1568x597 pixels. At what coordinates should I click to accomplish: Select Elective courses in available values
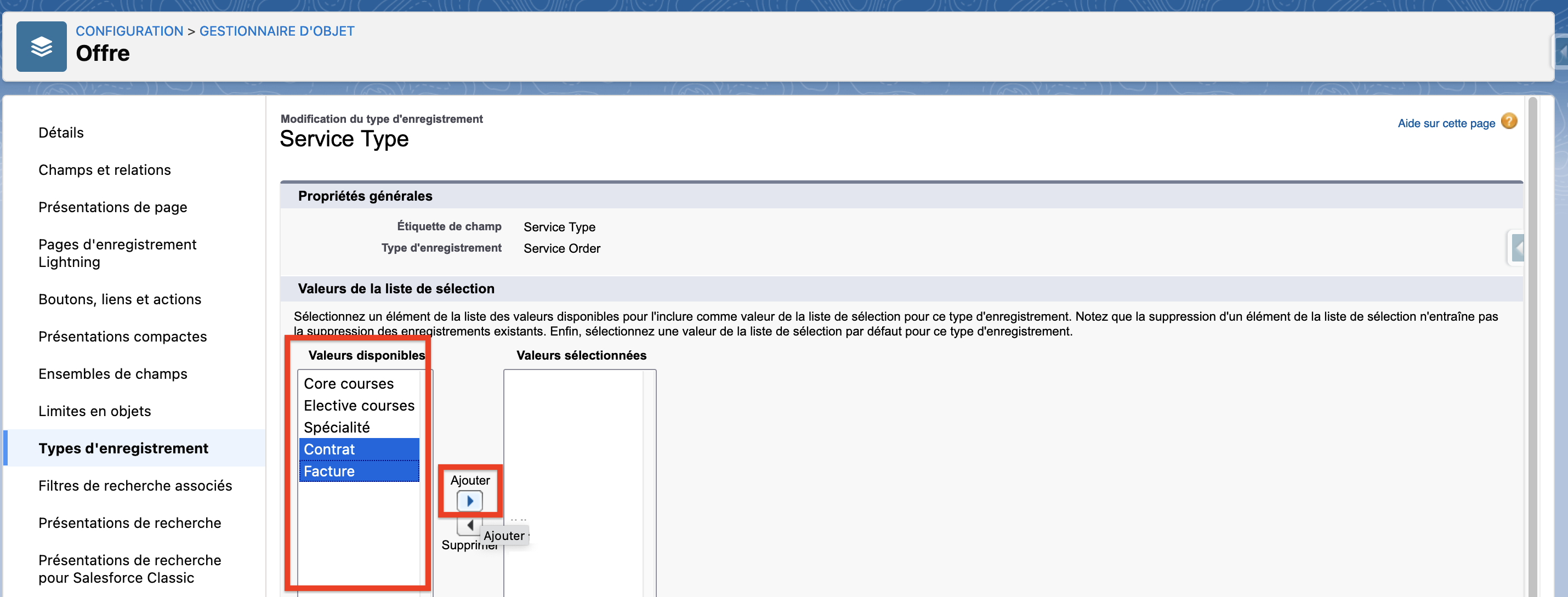point(359,406)
